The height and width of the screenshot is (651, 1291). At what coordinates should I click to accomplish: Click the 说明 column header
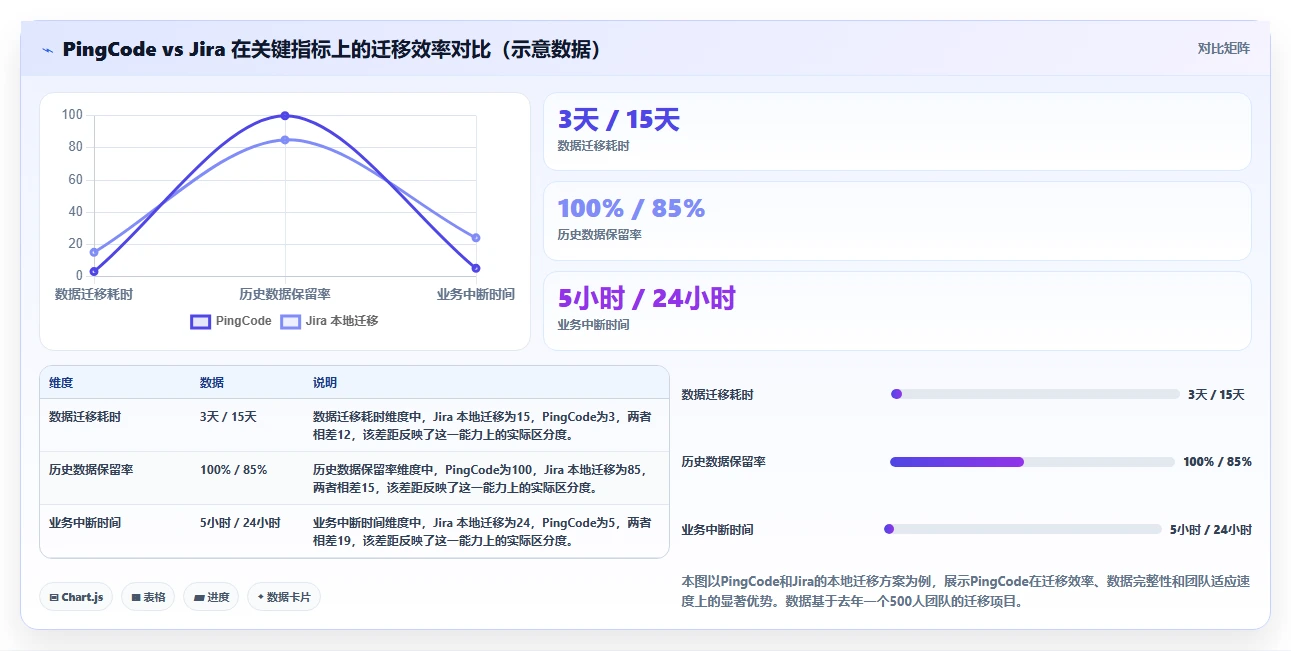325,383
